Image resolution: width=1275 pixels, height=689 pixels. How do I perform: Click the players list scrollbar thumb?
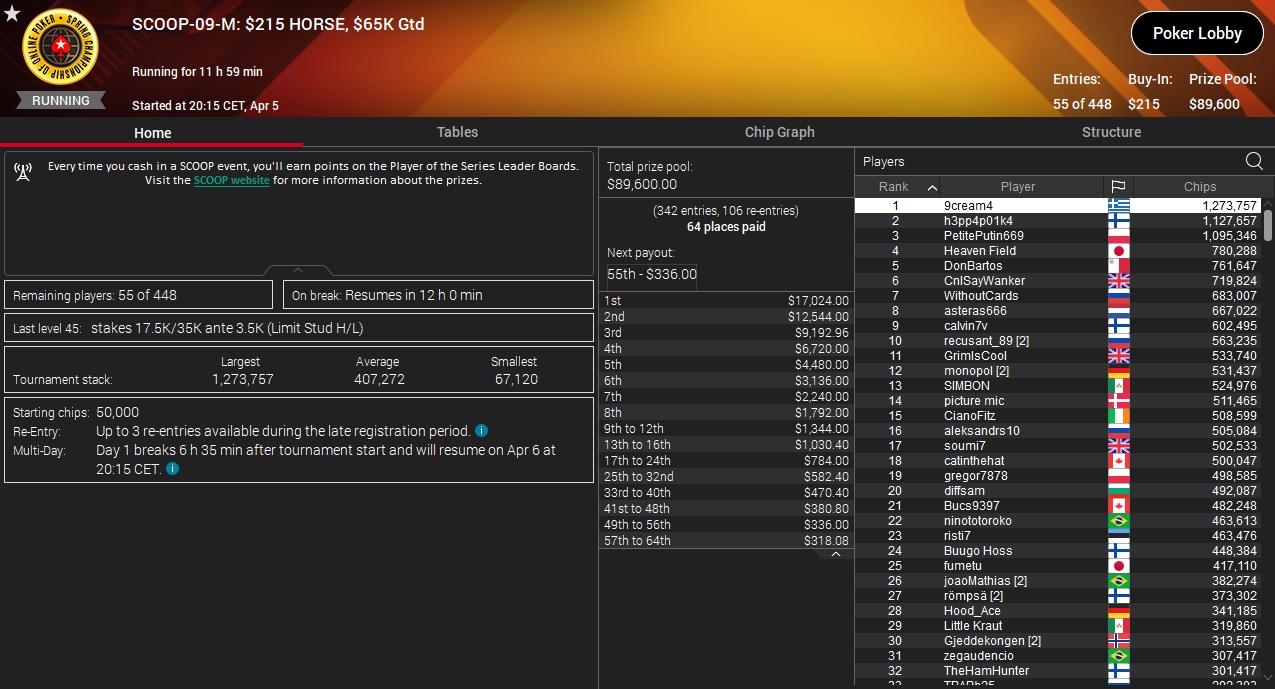pyautogui.click(x=1268, y=224)
